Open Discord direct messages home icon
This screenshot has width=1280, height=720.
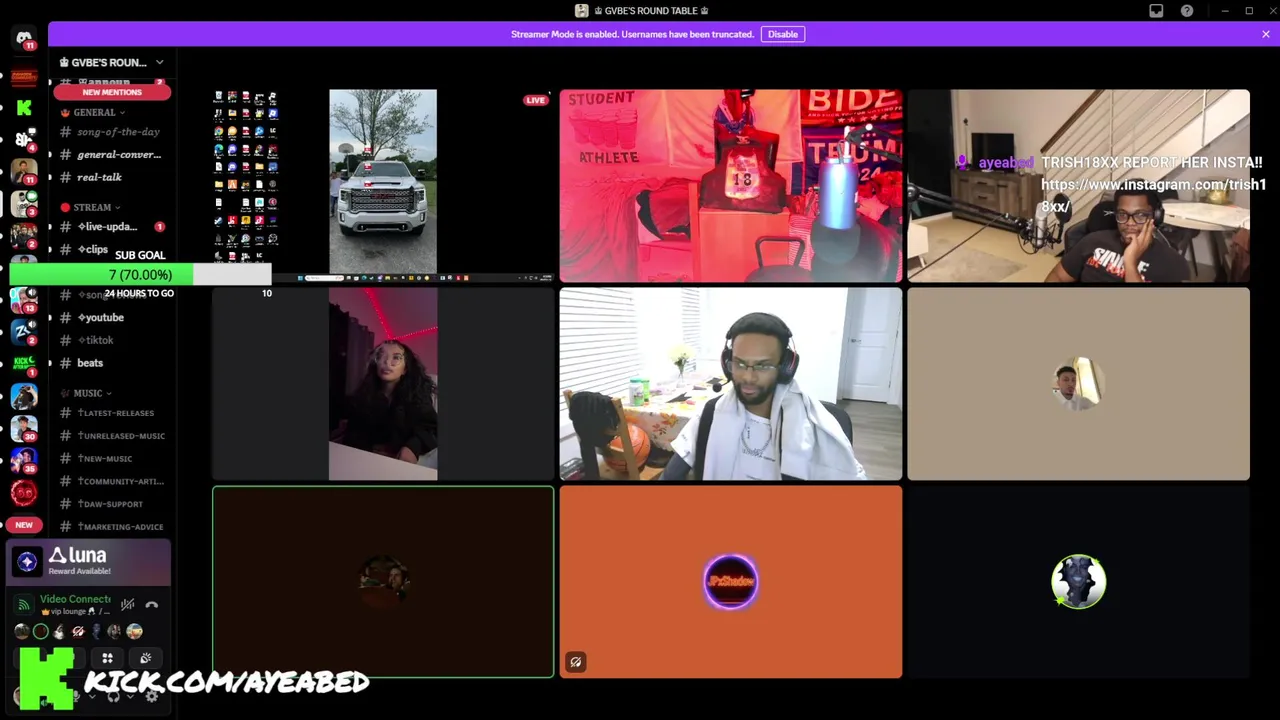(24, 38)
